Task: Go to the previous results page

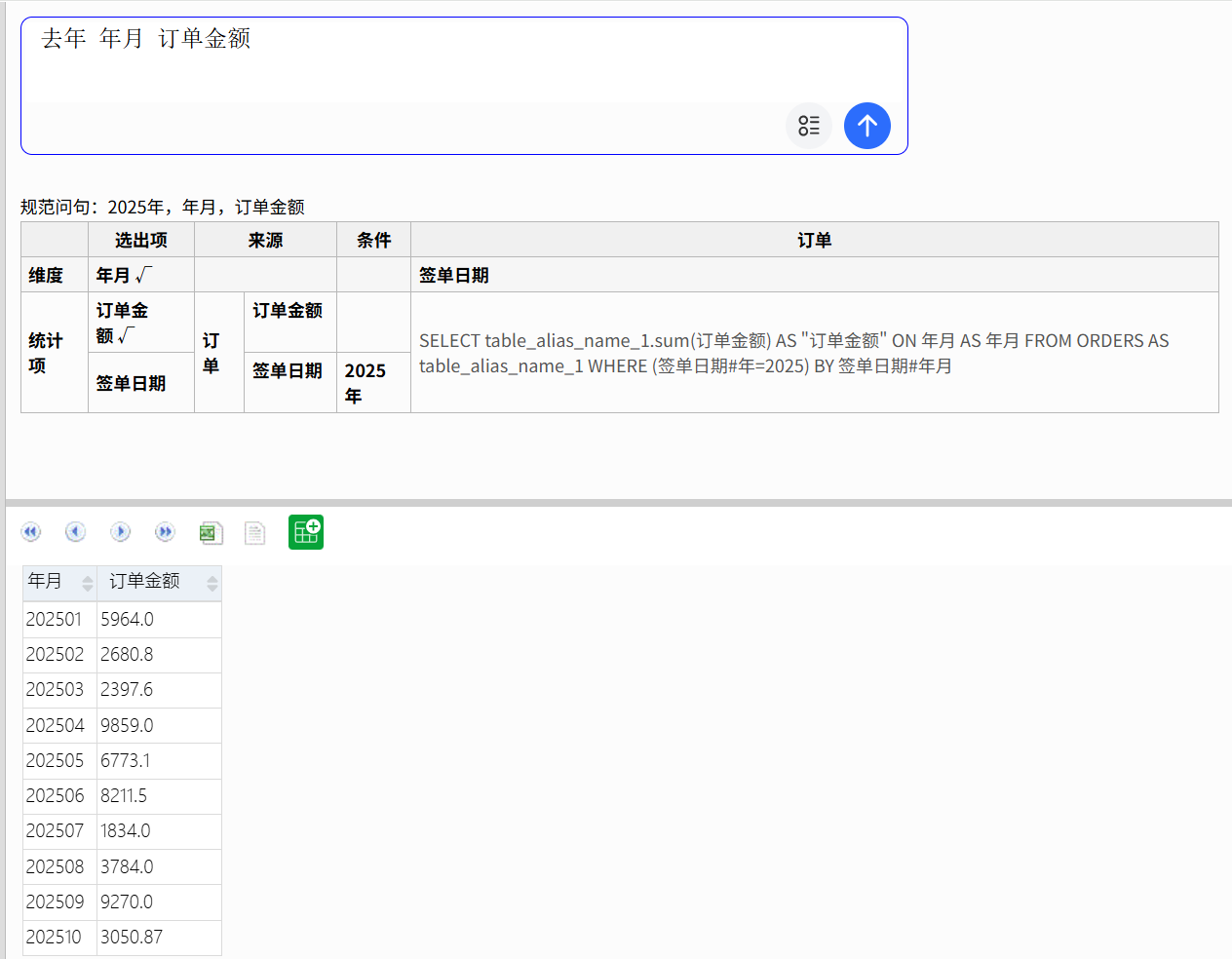Action: pyautogui.click(x=76, y=532)
